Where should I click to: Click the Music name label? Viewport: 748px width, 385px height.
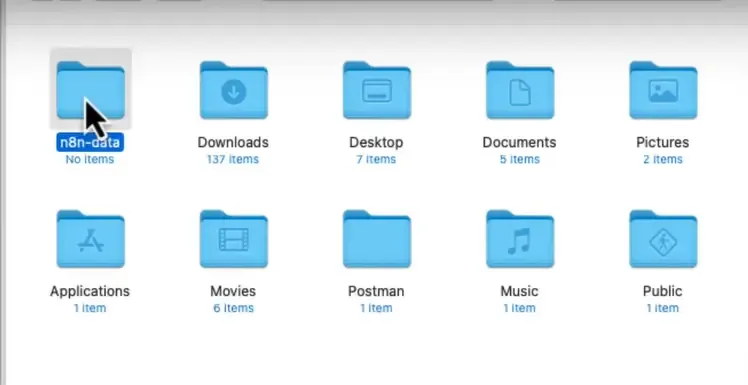519,291
